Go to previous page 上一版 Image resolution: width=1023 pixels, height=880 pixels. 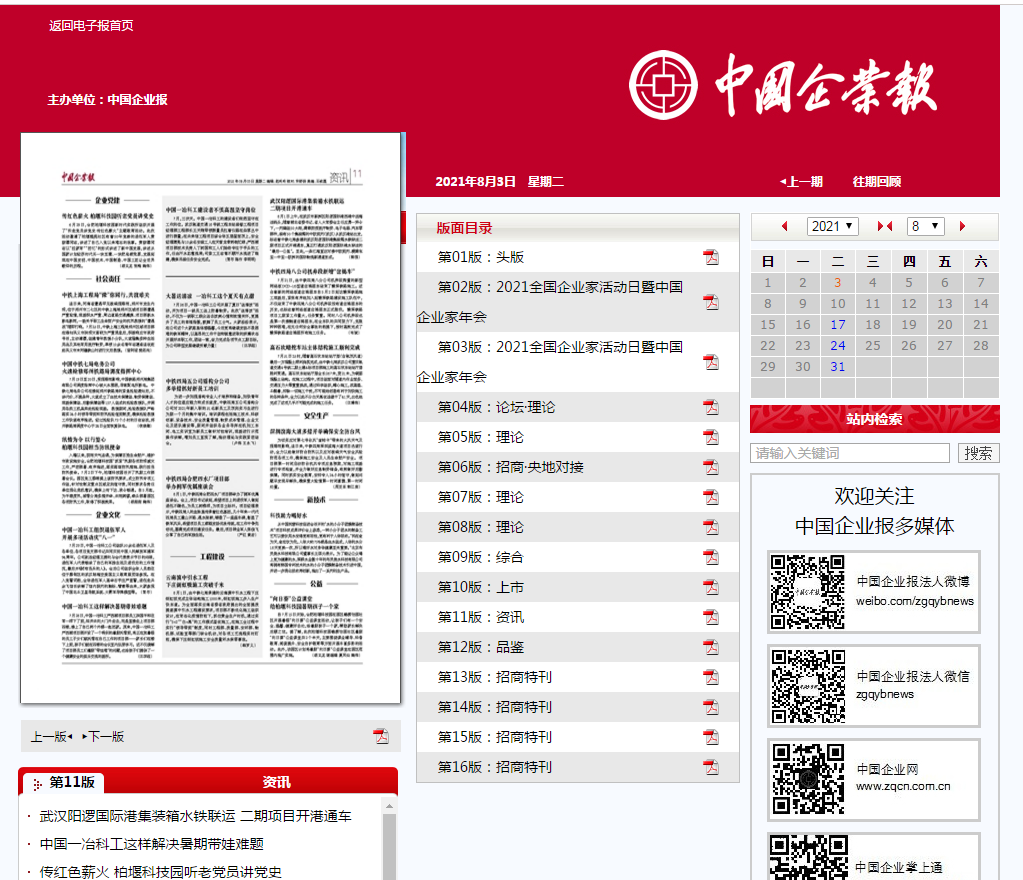click(52, 736)
